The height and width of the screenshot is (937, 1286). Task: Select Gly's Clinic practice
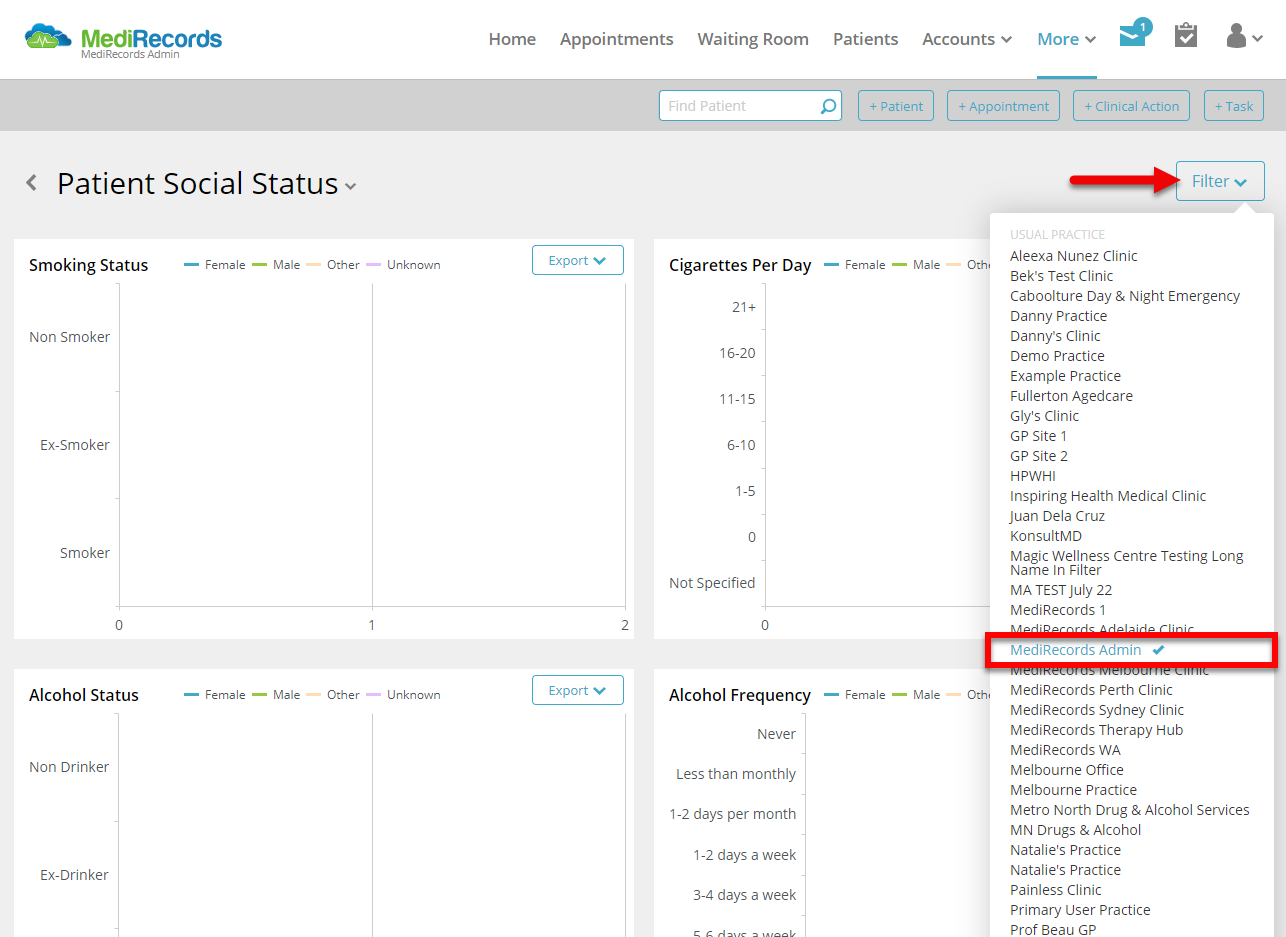tap(1044, 416)
